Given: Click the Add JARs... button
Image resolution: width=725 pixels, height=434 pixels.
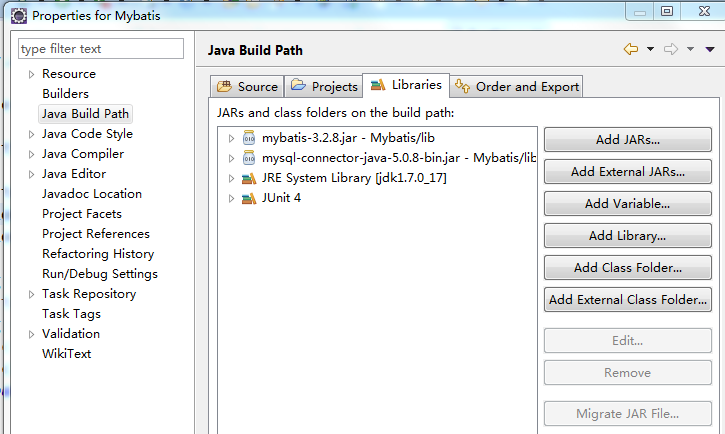Looking at the screenshot, I should pos(627,140).
